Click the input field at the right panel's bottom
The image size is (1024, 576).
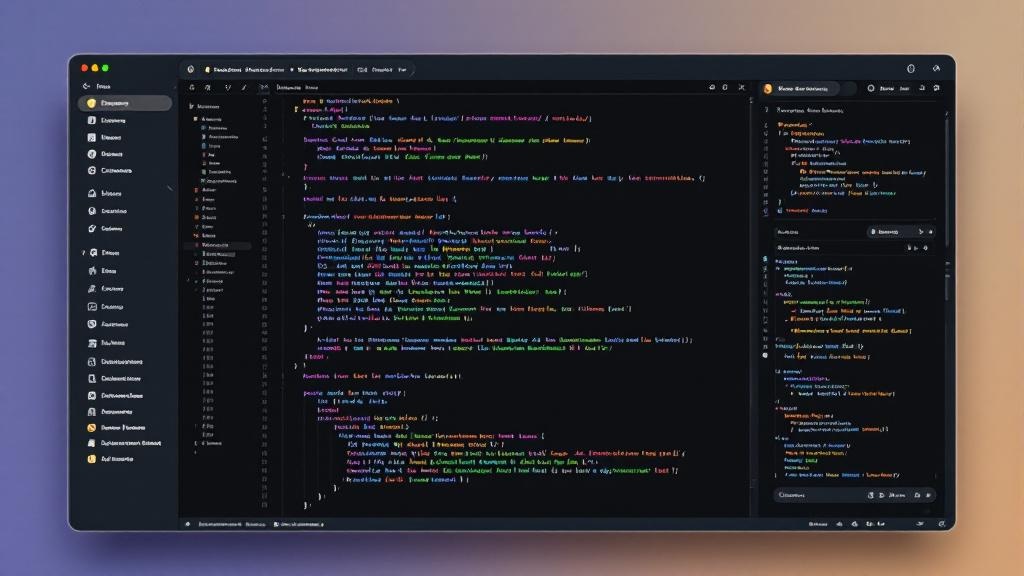pyautogui.click(x=856, y=495)
